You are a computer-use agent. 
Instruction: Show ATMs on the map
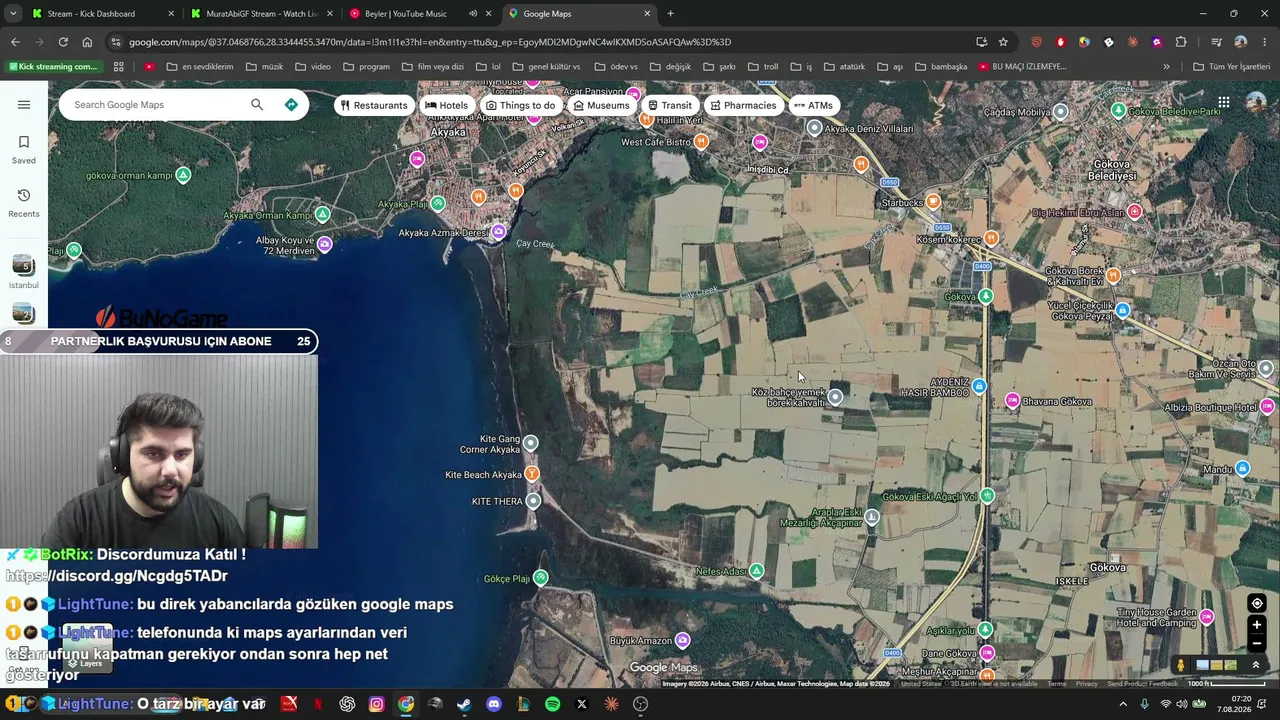(813, 105)
